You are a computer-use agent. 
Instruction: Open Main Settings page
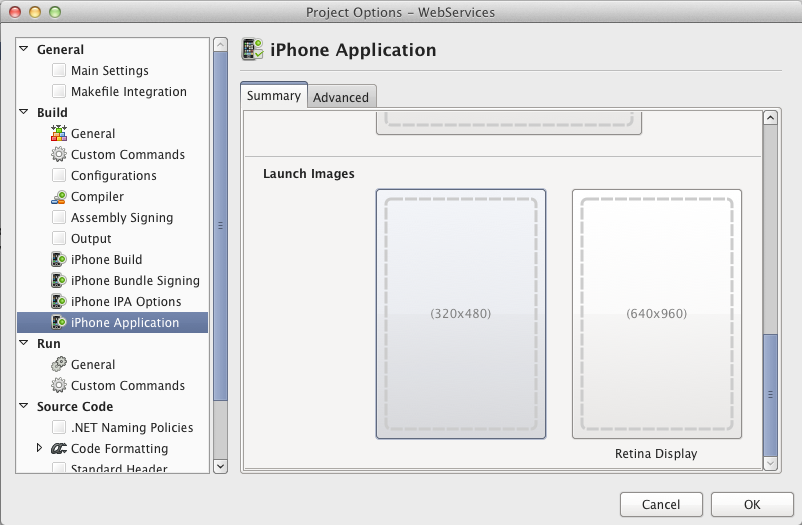[110, 70]
